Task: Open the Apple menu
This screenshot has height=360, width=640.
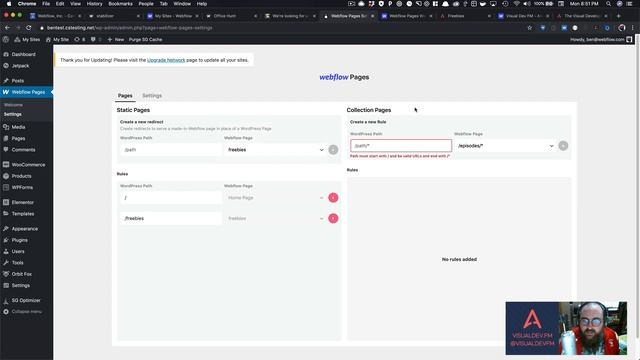Action: tap(9, 4)
